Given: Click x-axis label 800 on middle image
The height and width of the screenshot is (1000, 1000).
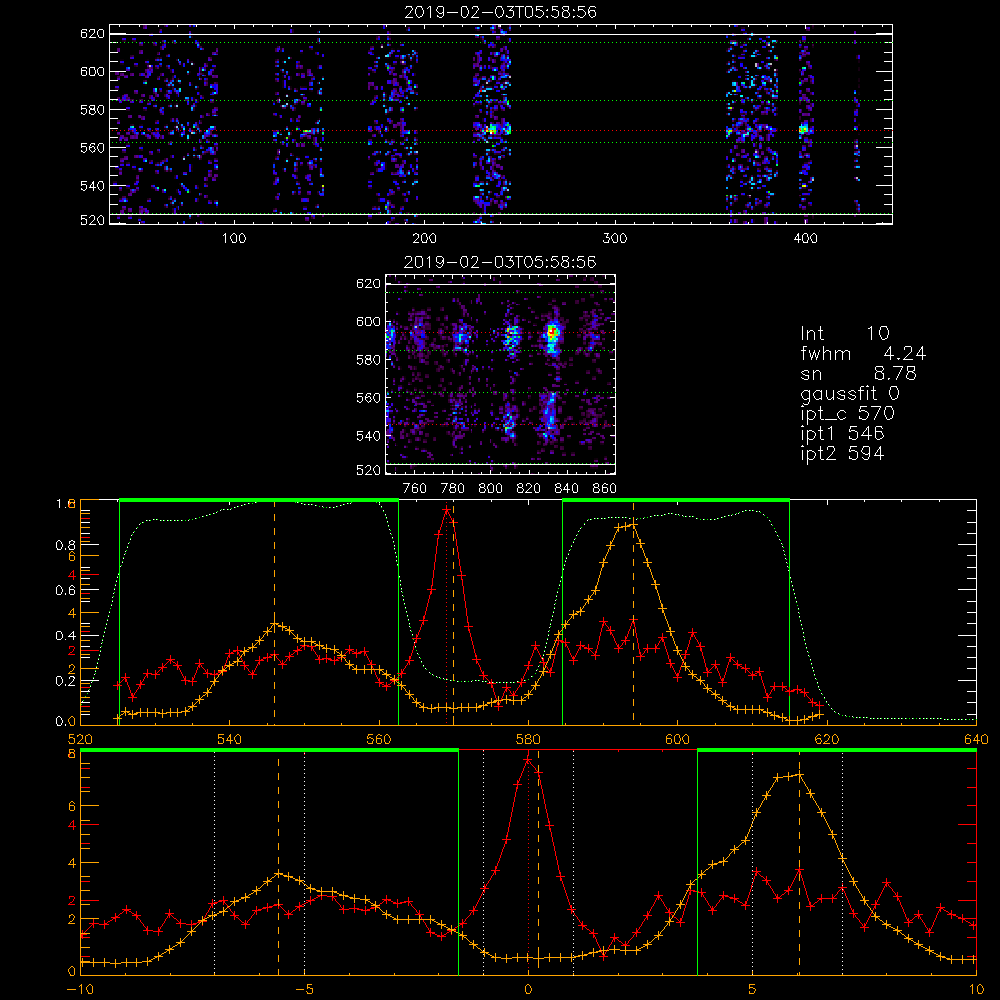Looking at the screenshot, I should (x=490, y=489).
